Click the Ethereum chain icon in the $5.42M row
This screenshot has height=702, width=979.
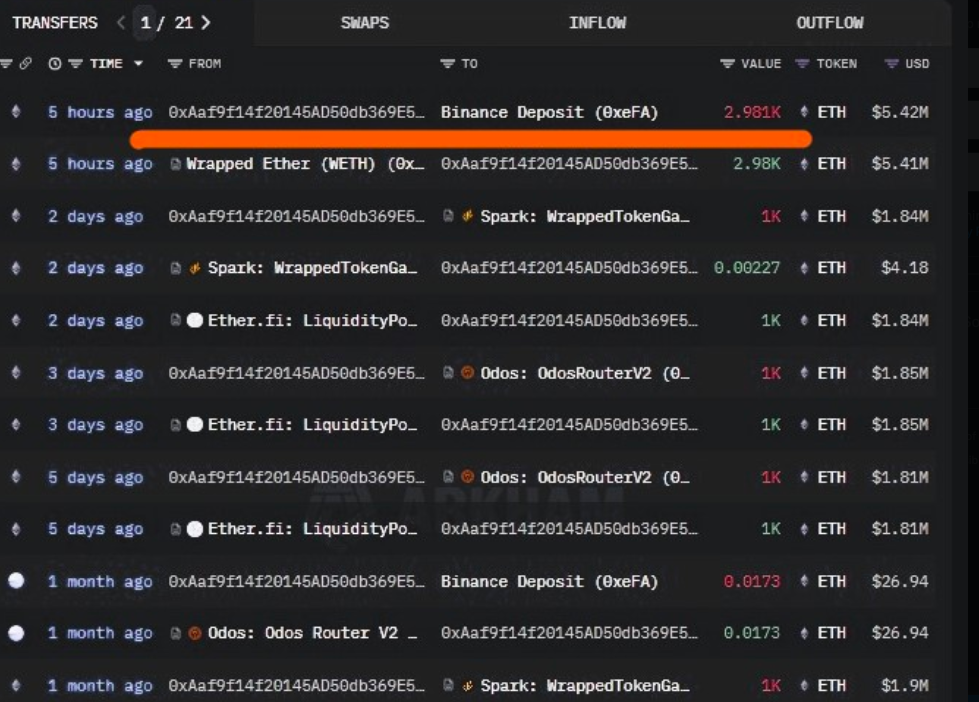tap(16, 112)
